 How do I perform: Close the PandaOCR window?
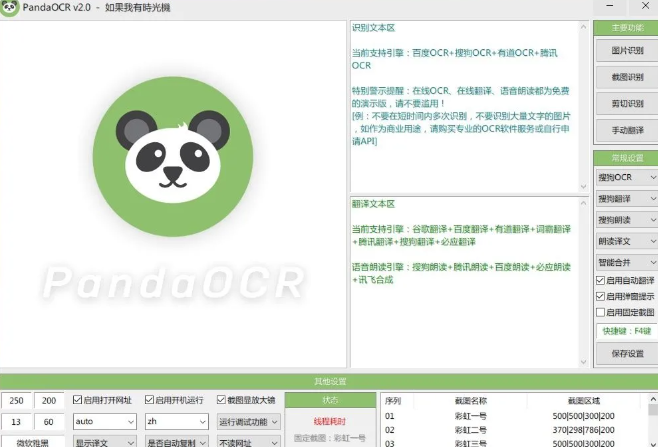pos(645,6)
